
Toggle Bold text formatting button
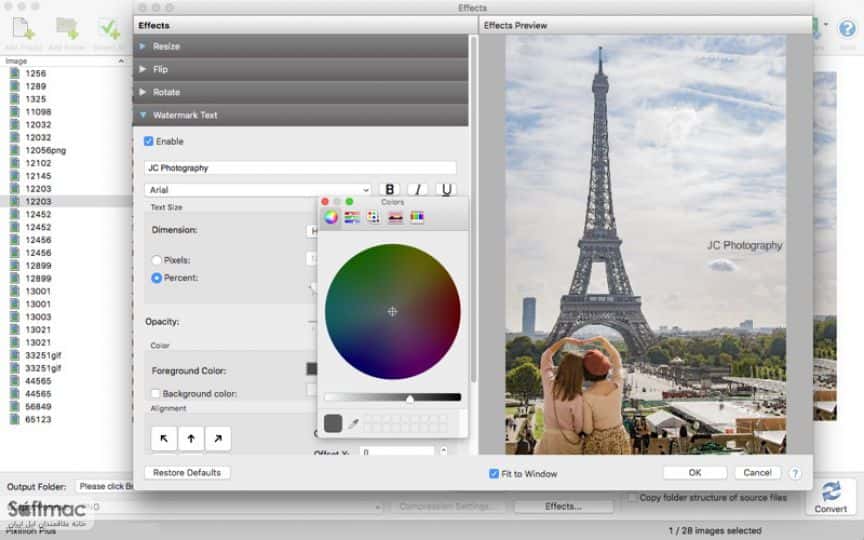[x=390, y=190]
